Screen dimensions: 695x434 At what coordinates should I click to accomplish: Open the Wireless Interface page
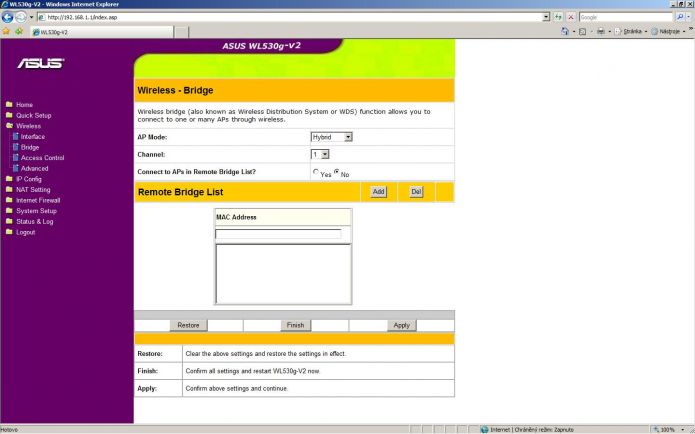(33, 137)
